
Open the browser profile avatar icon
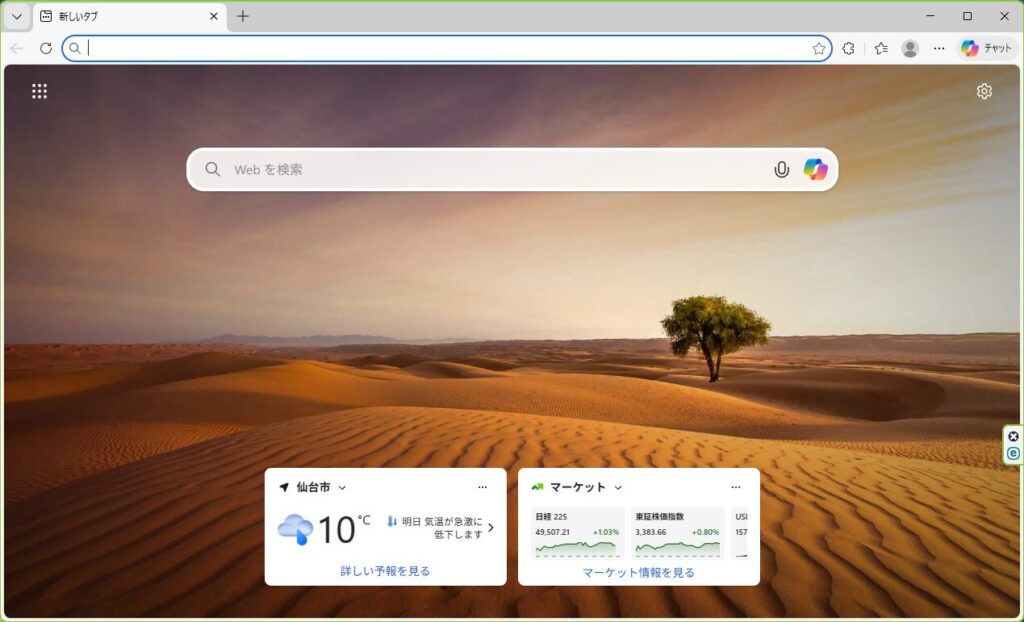pyautogui.click(x=909, y=48)
